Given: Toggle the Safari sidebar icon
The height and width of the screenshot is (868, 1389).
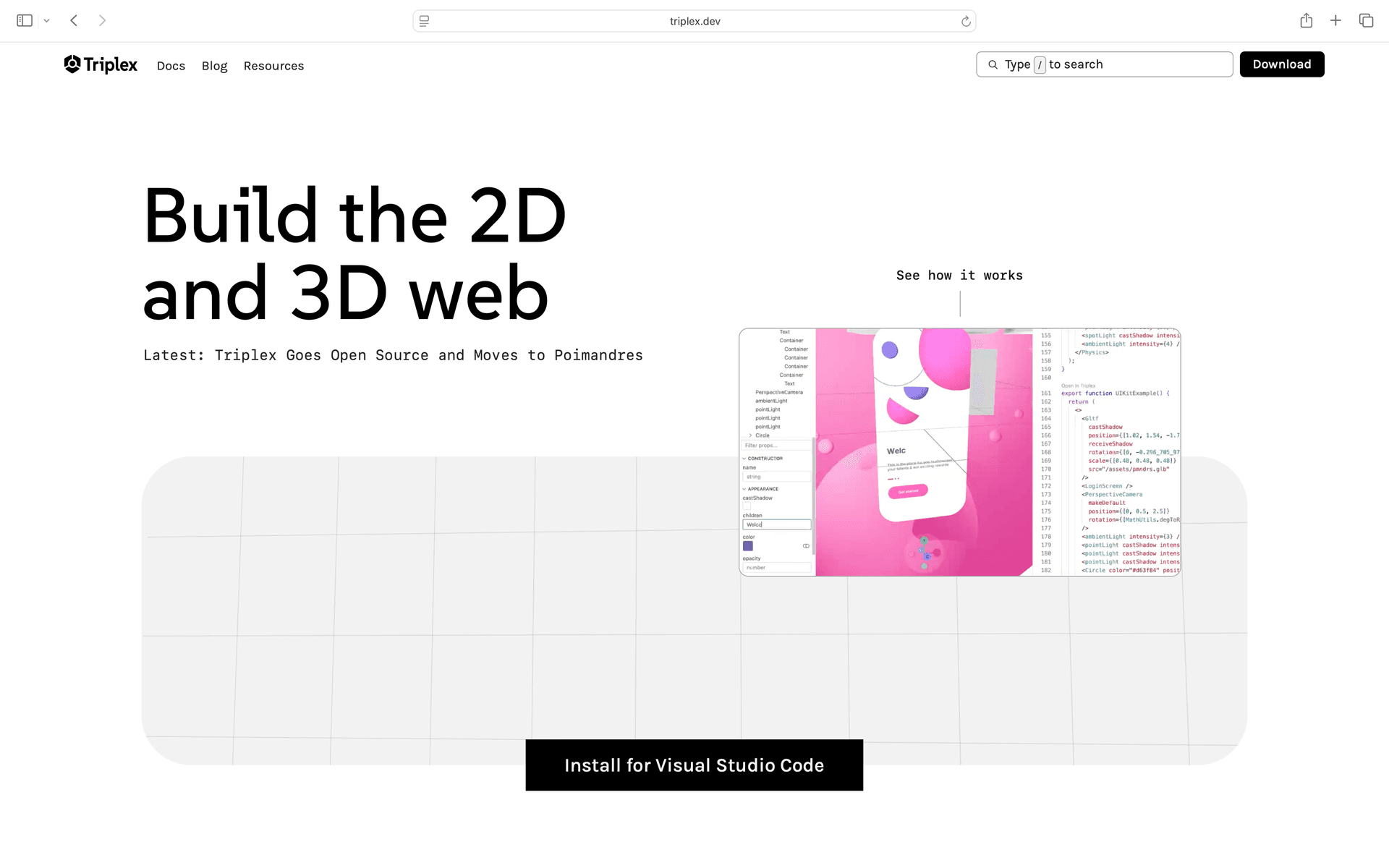Looking at the screenshot, I should click(x=25, y=21).
